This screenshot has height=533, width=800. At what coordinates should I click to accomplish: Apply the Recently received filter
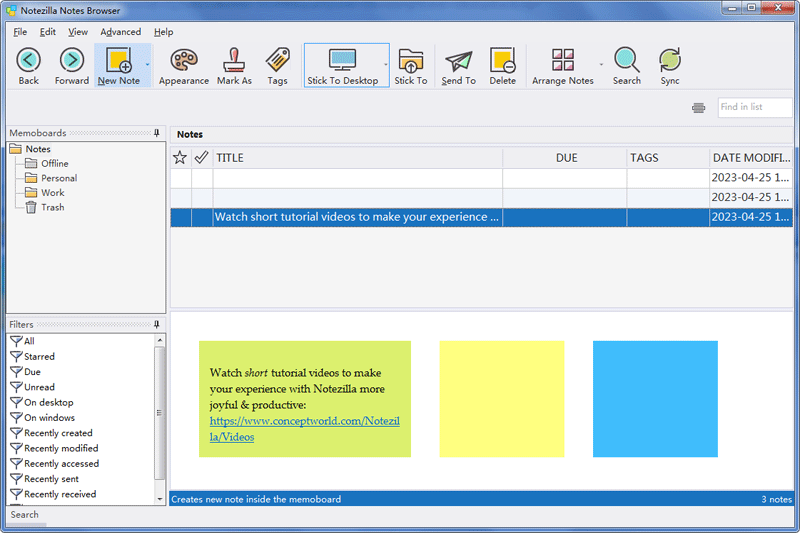[53, 494]
